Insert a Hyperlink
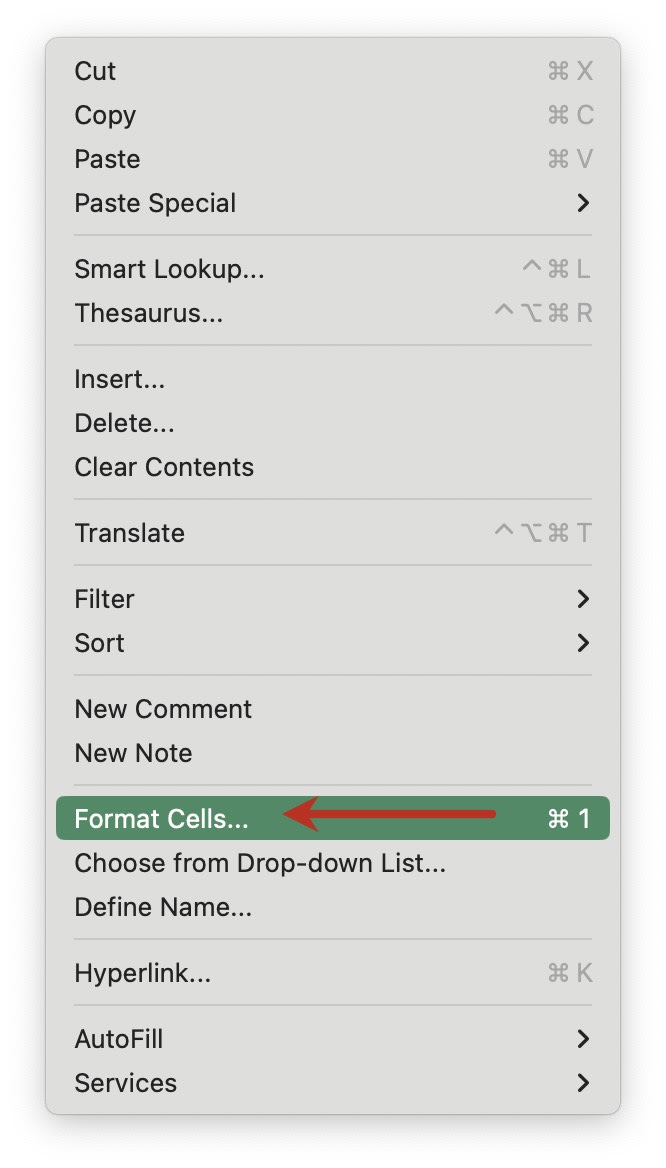The width and height of the screenshot is (666, 1168). (141, 972)
